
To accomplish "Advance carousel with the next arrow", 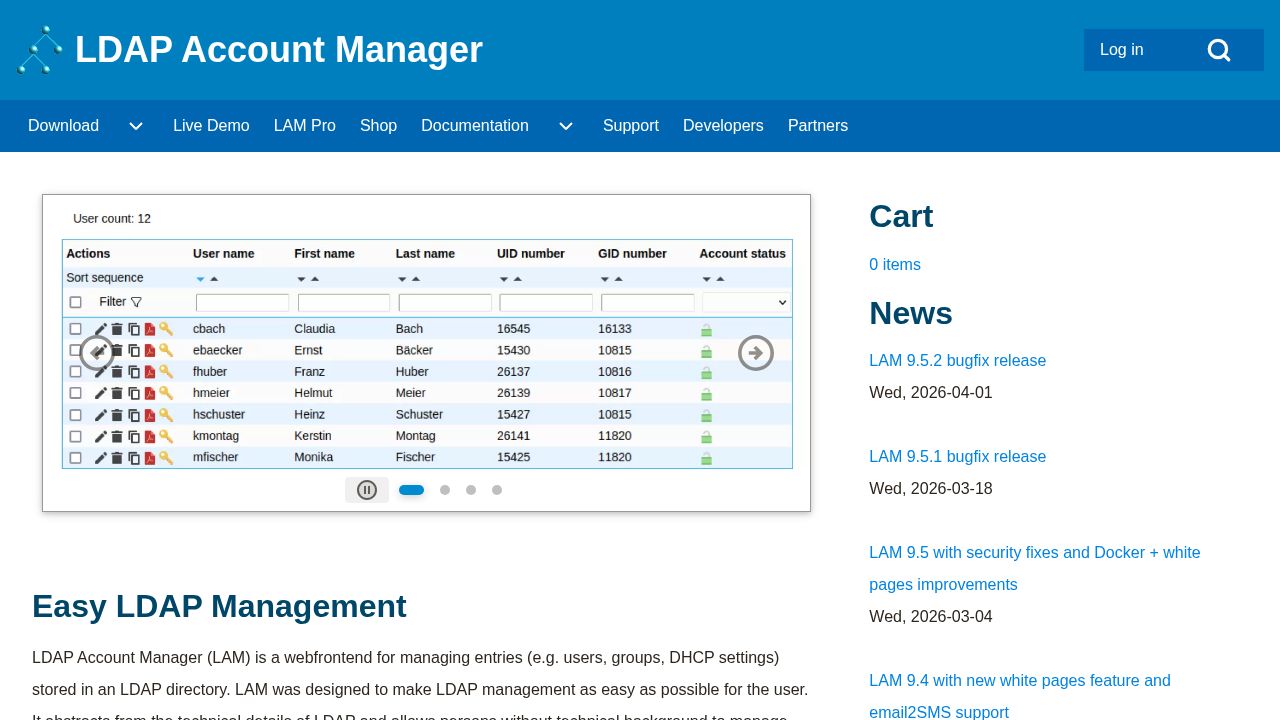I will coord(756,353).
